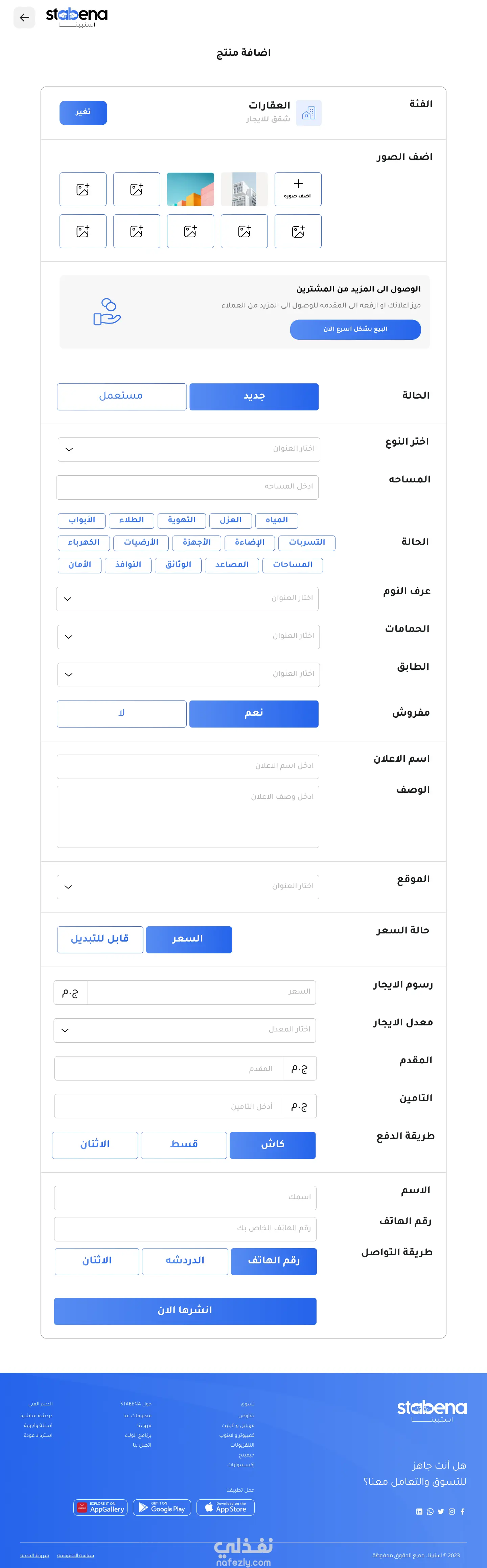The image size is (487, 1568).
Task: Click the تغير category change button
Action: coord(84,113)
